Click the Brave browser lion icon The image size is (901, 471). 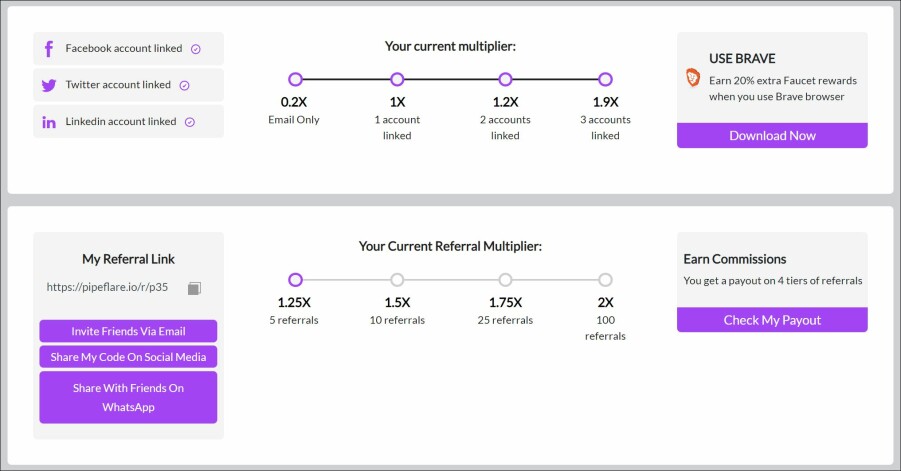click(x=693, y=78)
